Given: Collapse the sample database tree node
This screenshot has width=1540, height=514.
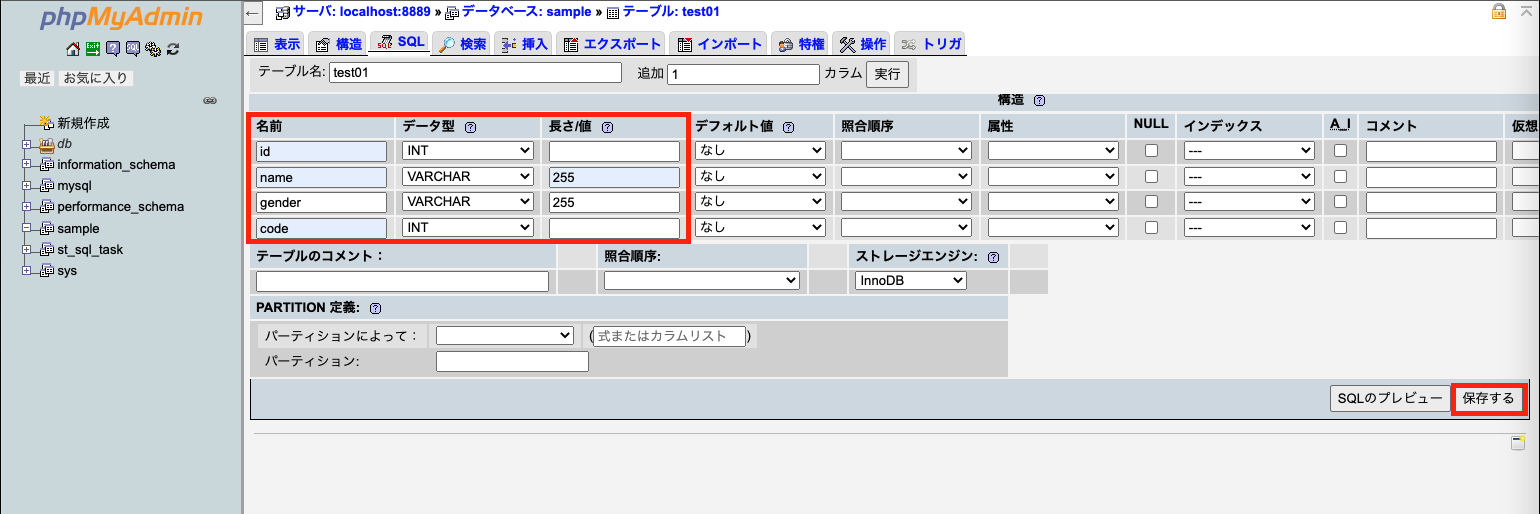Looking at the screenshot, I should pos(27,229).
